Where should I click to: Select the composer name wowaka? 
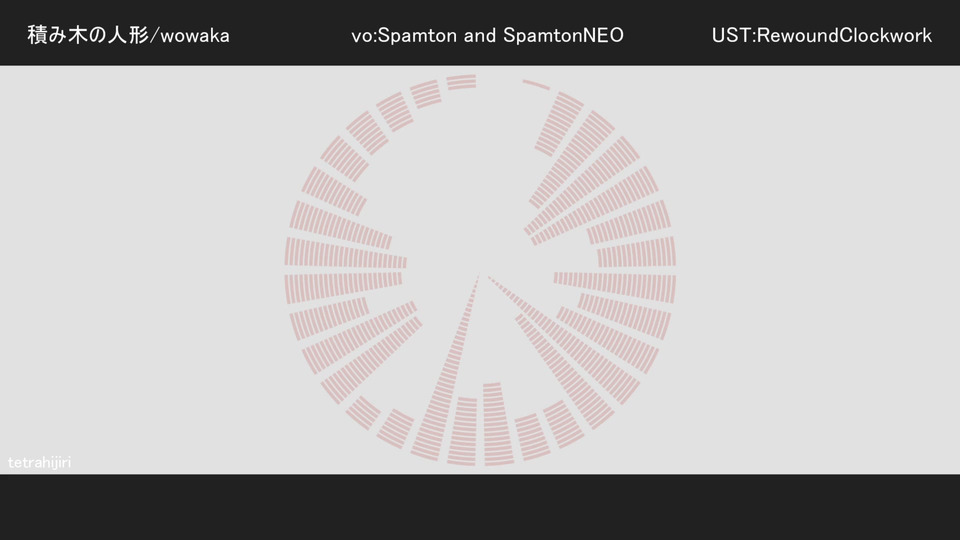(195, 36)
